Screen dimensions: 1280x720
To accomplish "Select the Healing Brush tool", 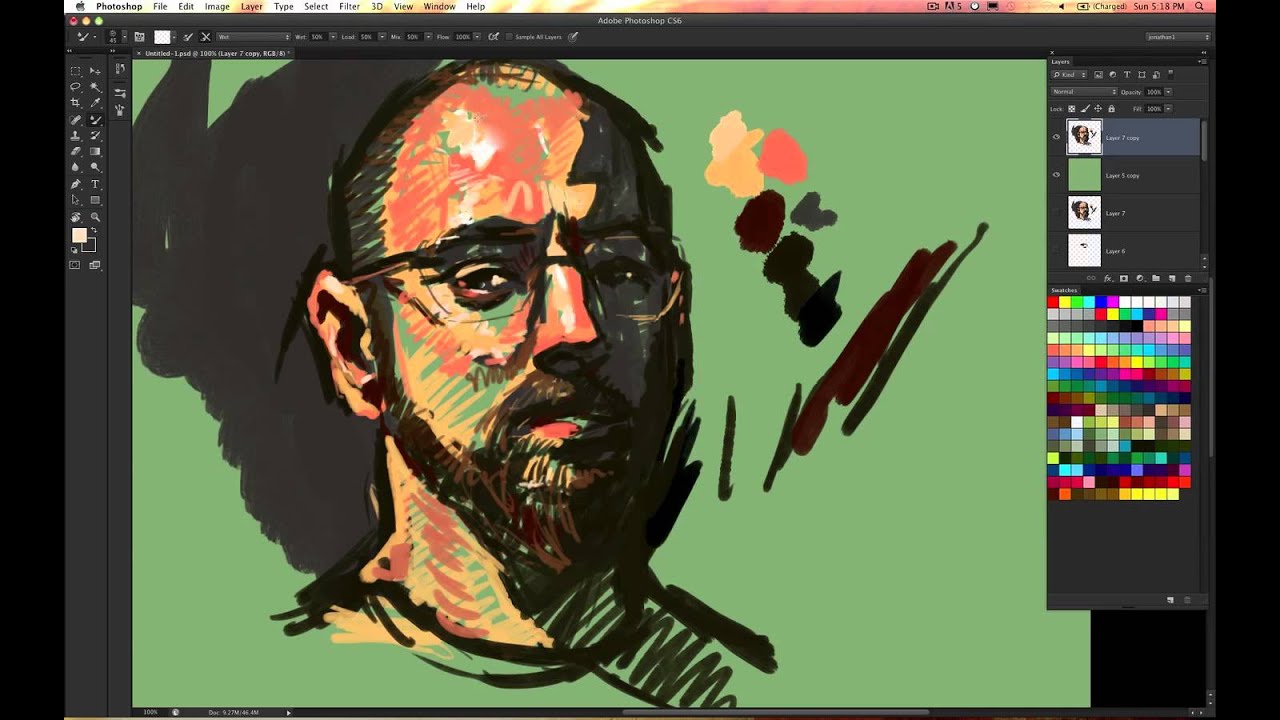I will 75,119.
